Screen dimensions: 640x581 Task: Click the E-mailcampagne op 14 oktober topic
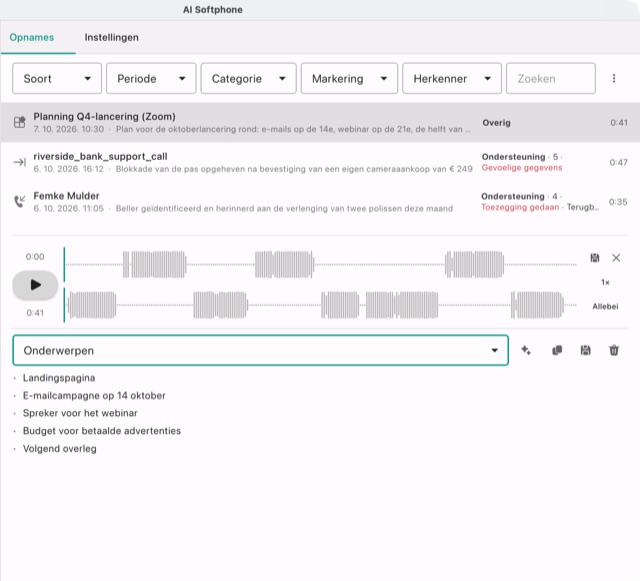[94, 396]
